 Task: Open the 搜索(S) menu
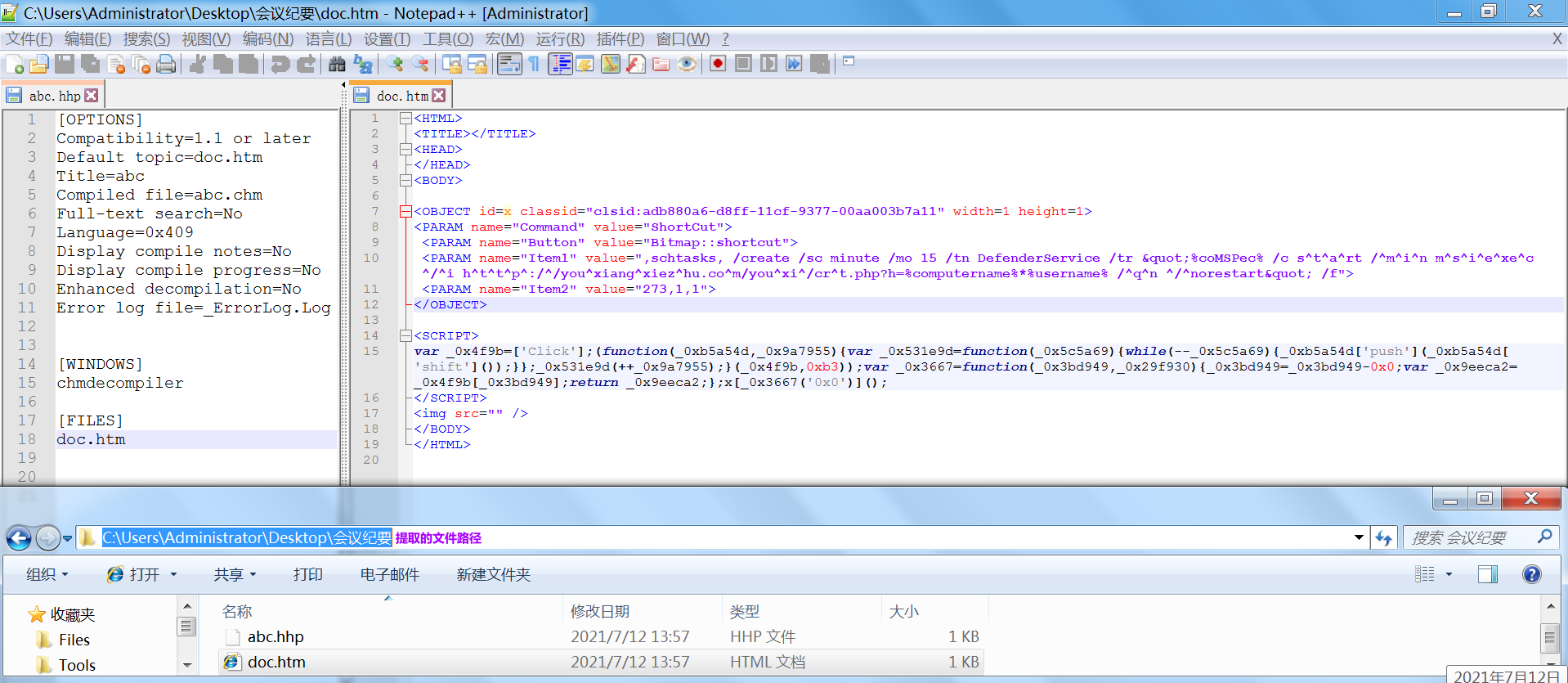pyautogui.click(x=147, y=39)
